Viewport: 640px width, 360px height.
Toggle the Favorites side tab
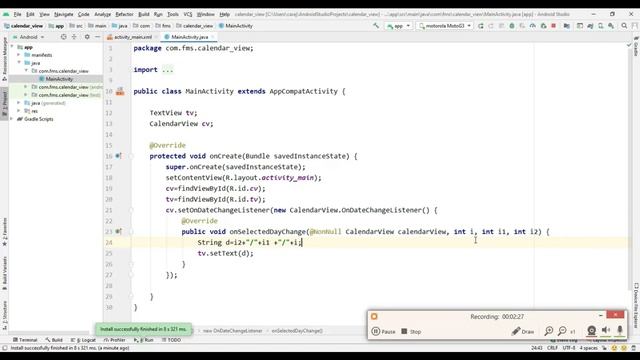pos(4,232)
